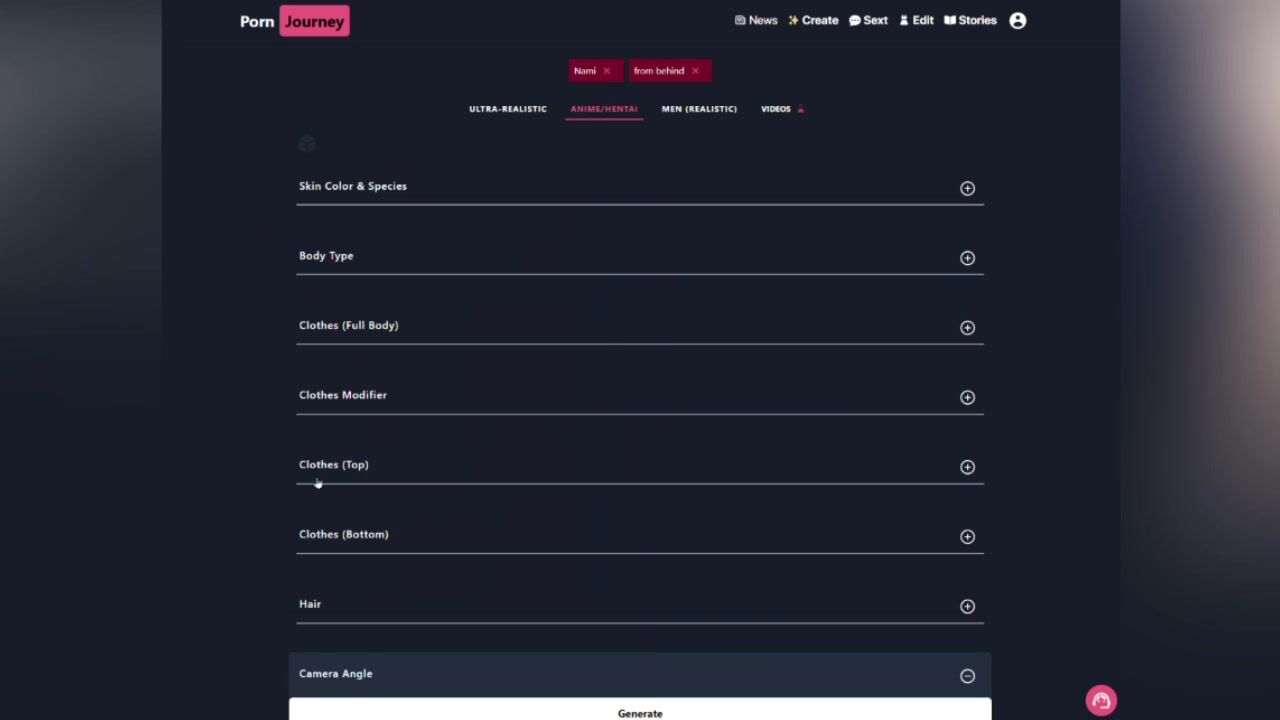
Task: Open the pink support chat bubble icon
Action: (x=1101, y=701)
